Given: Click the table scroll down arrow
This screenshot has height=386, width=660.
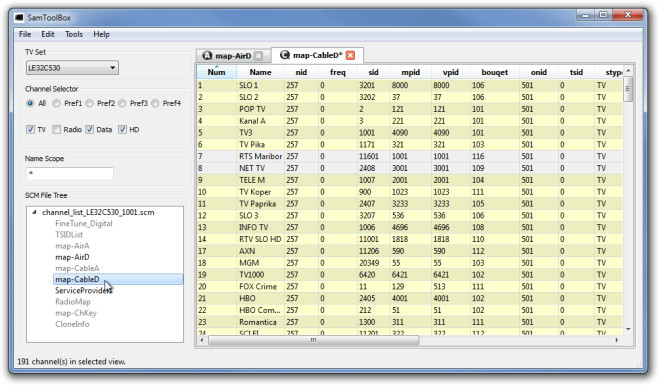Looking at the screenshot, I should pos(628,329).
